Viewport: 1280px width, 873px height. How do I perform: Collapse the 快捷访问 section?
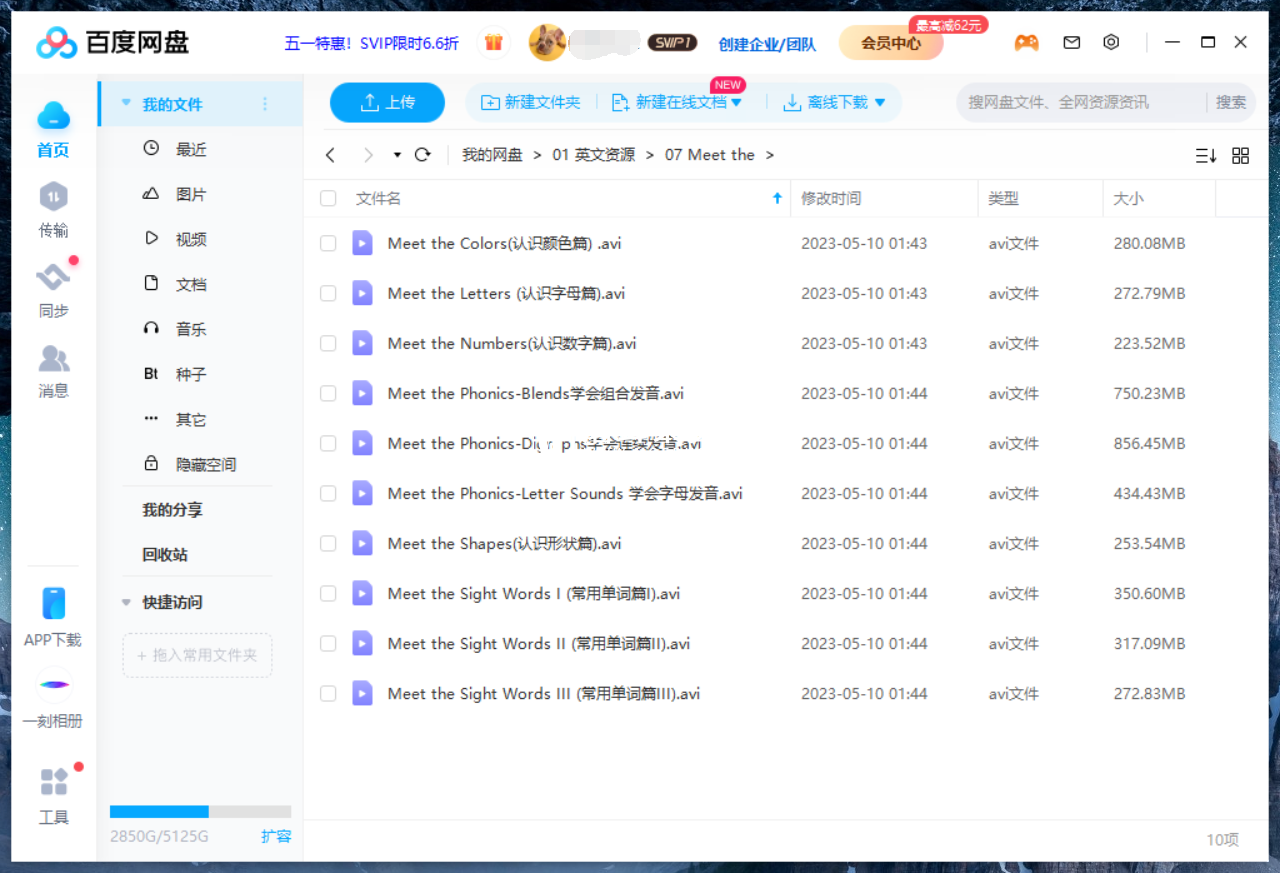pyautogui.click(x=126, y=602)
